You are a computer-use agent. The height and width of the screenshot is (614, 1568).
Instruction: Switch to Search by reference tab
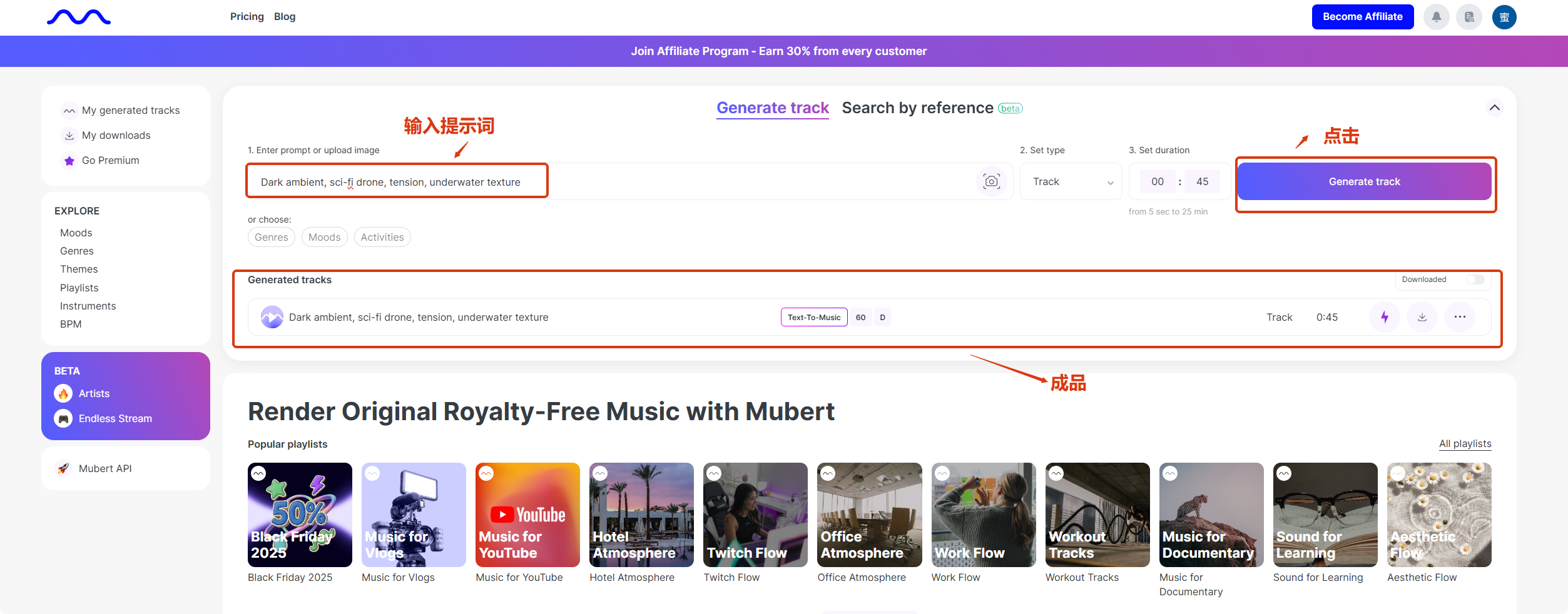(x=917, y=108)
